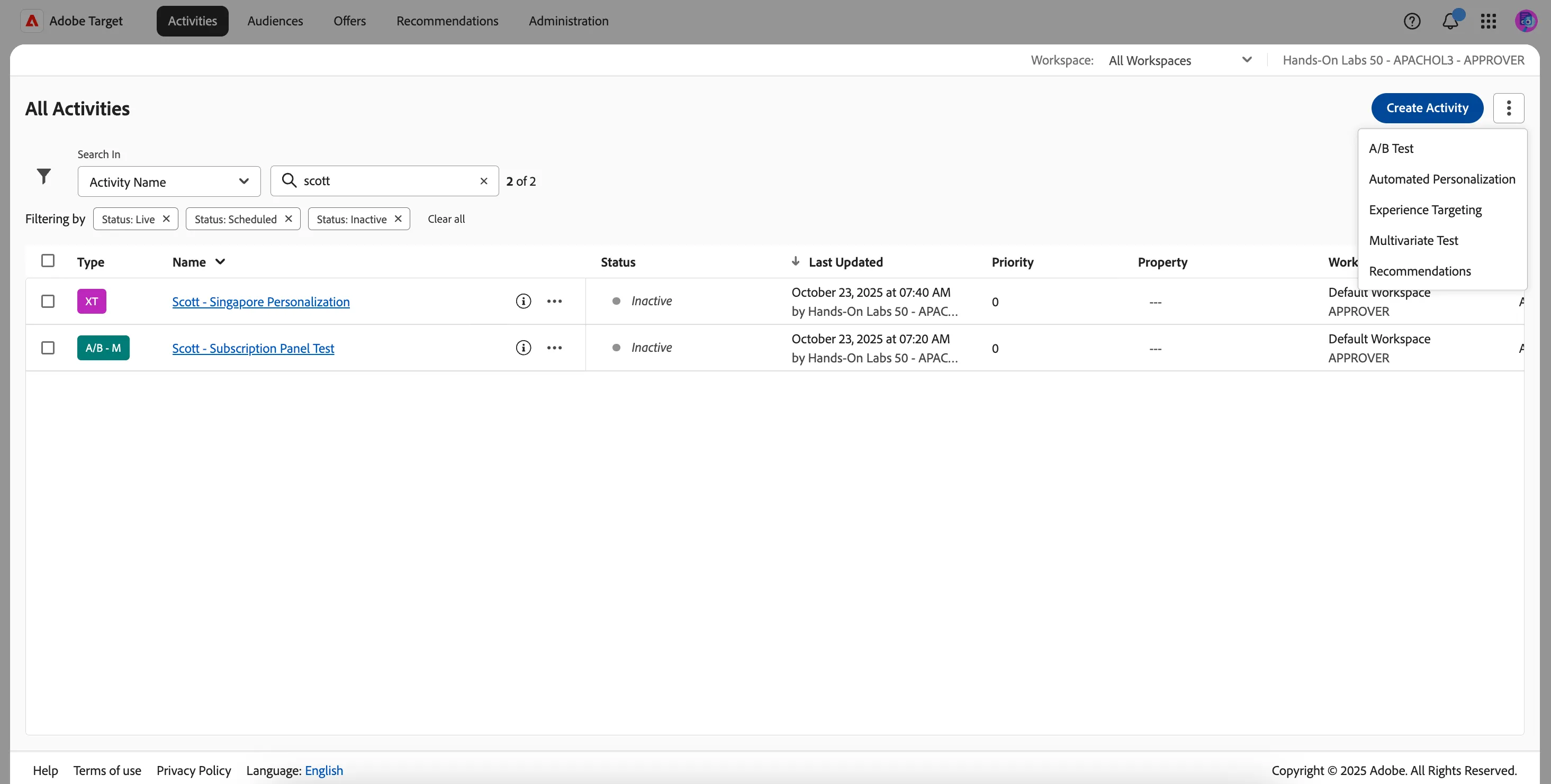The height and width of the screenshot is (784, 1551).
Task: Check the Scott - Singapore Personalization row
Action: (48, 301)
